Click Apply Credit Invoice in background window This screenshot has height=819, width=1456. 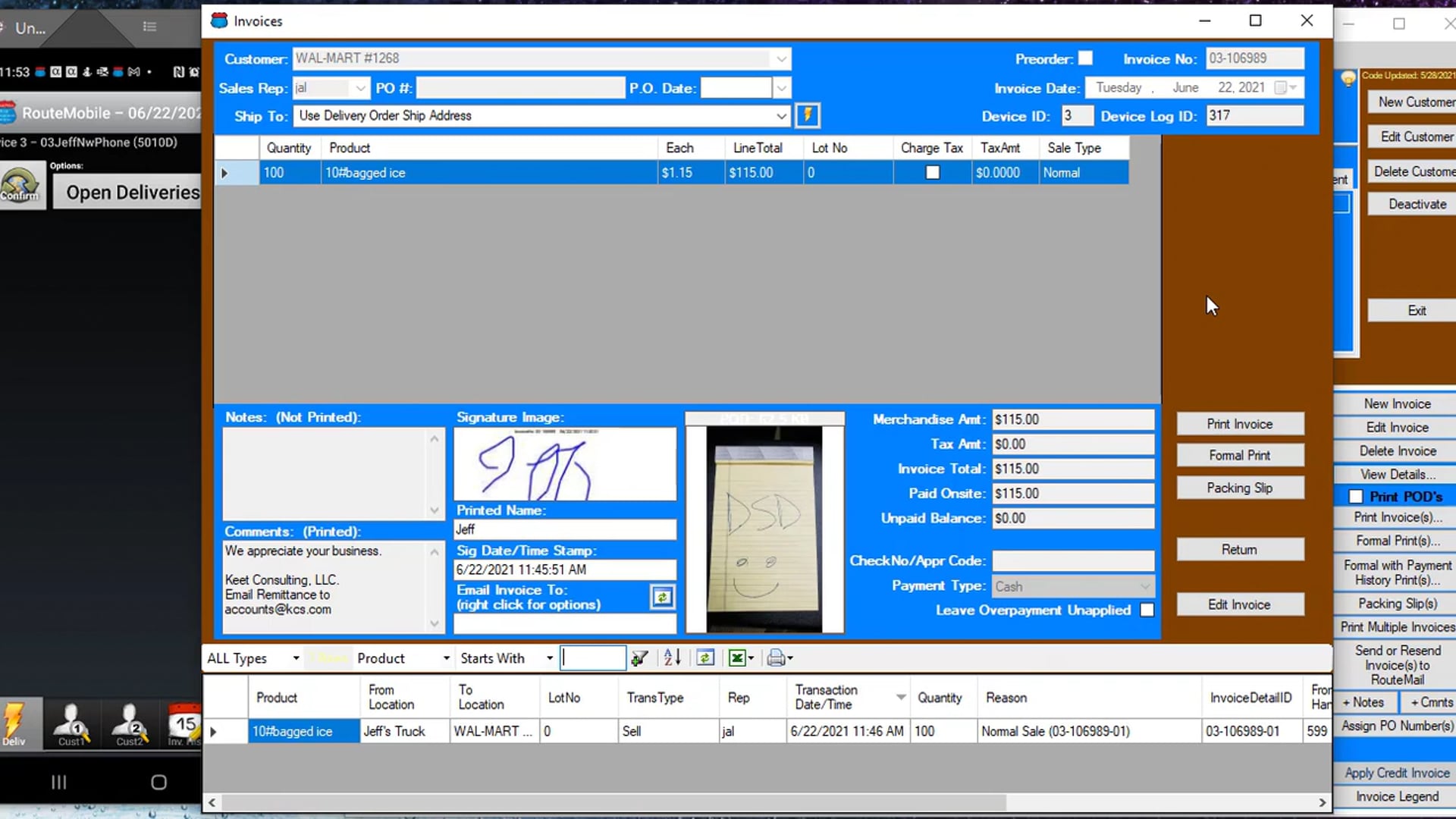(1397, 773)
